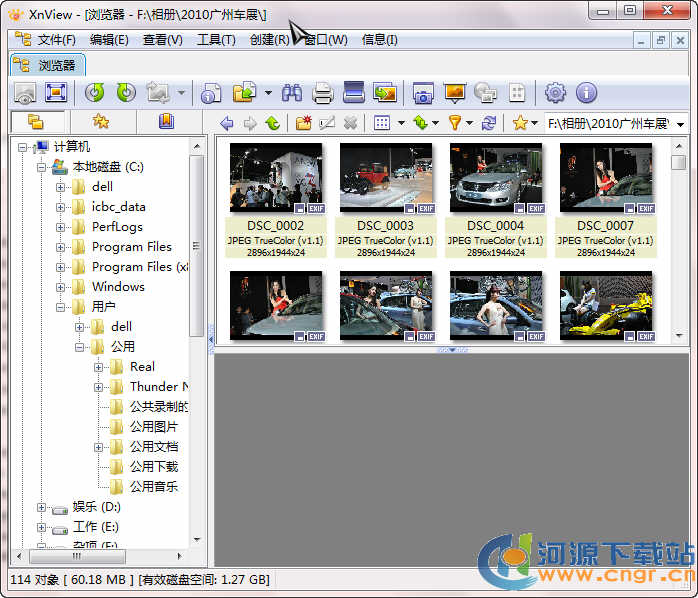Click the blue info icon
This screenshot has height=598, width=698.
pyautogui.click(x=586, y=93)
